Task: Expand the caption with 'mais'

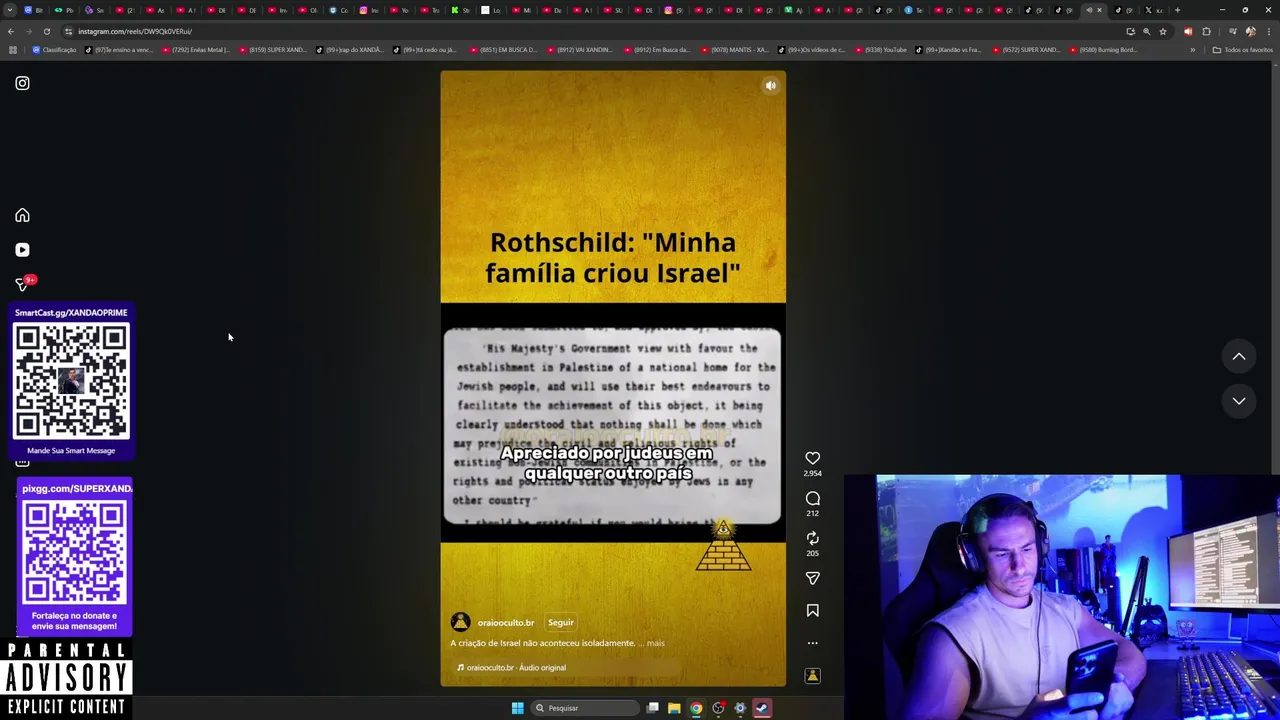Action: (655, 643)
